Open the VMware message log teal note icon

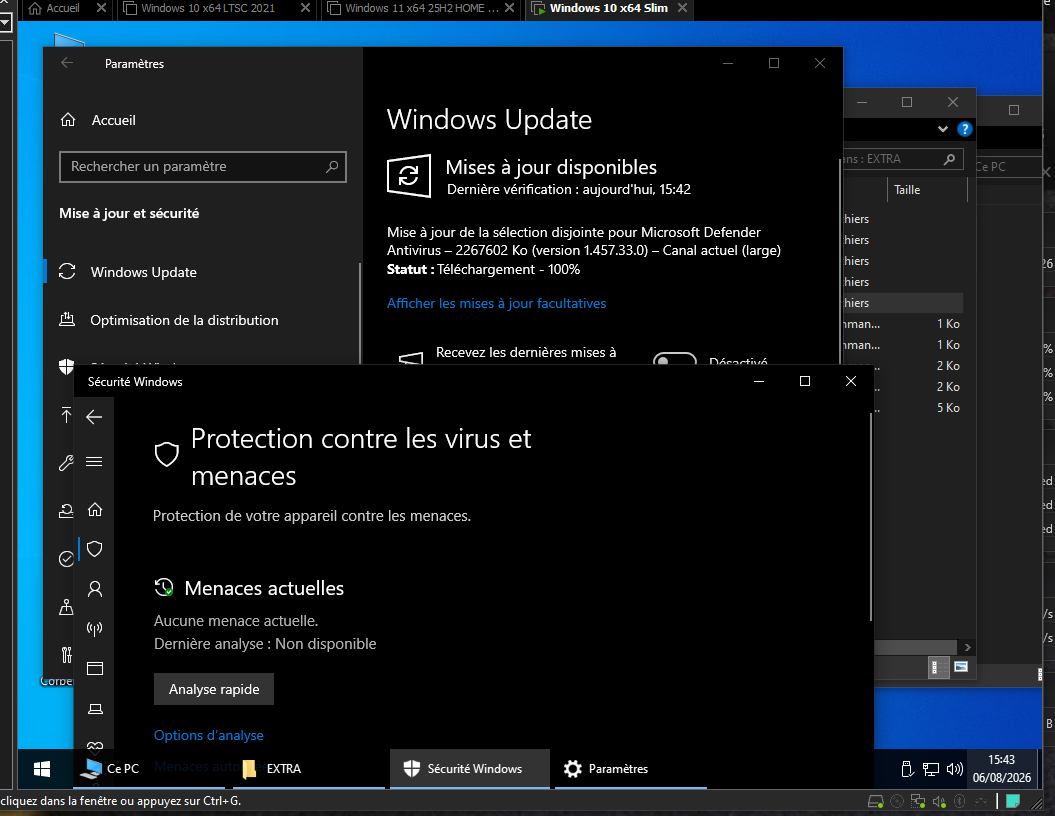tap(1013, 801)
